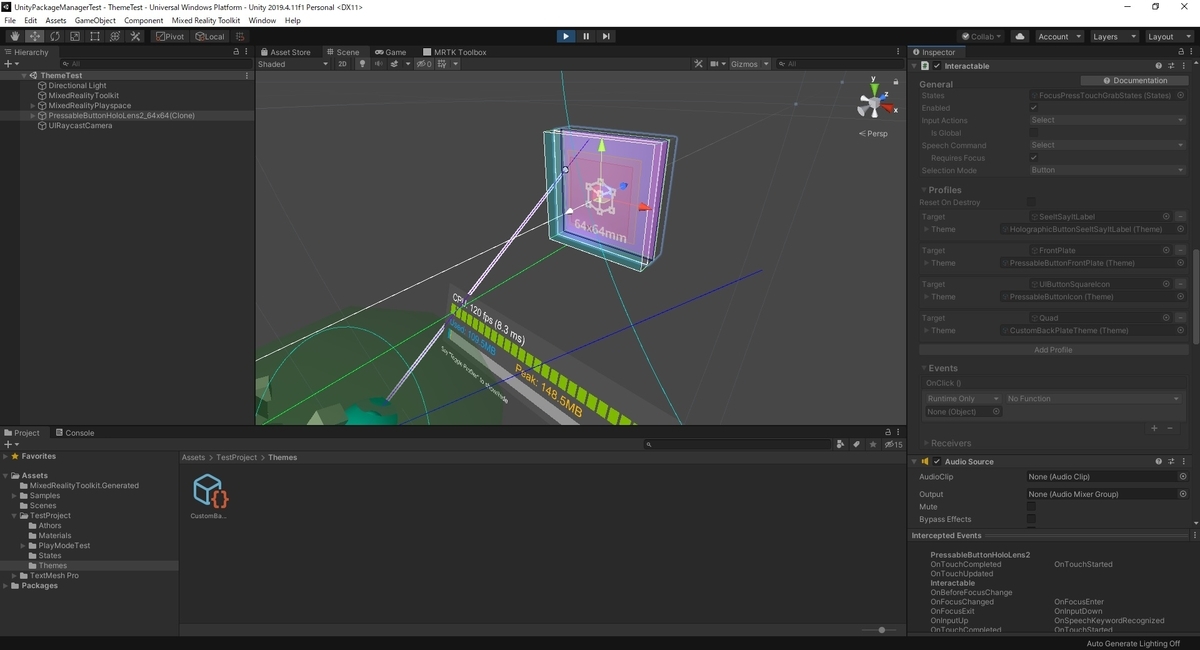This screenshot has width=1200, height=650.
Task: Open the Component menu
Action: point(144,21)
